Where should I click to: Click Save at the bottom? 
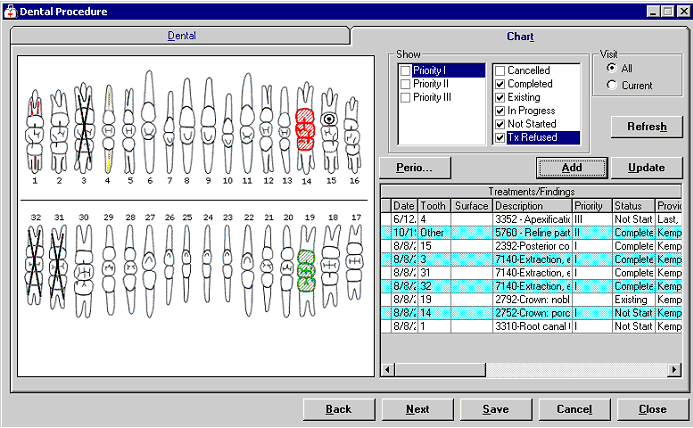tap(495, 409)
